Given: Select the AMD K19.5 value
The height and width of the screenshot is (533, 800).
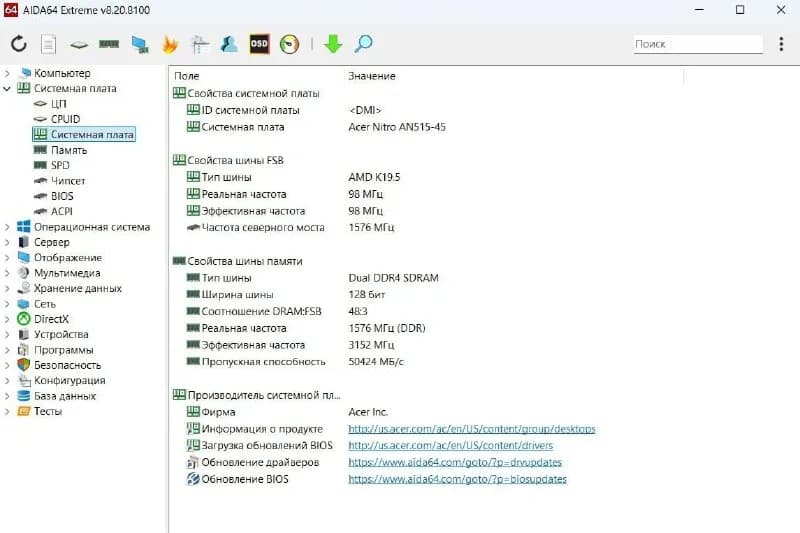Looking at the screenshot, I should (374, 177).
